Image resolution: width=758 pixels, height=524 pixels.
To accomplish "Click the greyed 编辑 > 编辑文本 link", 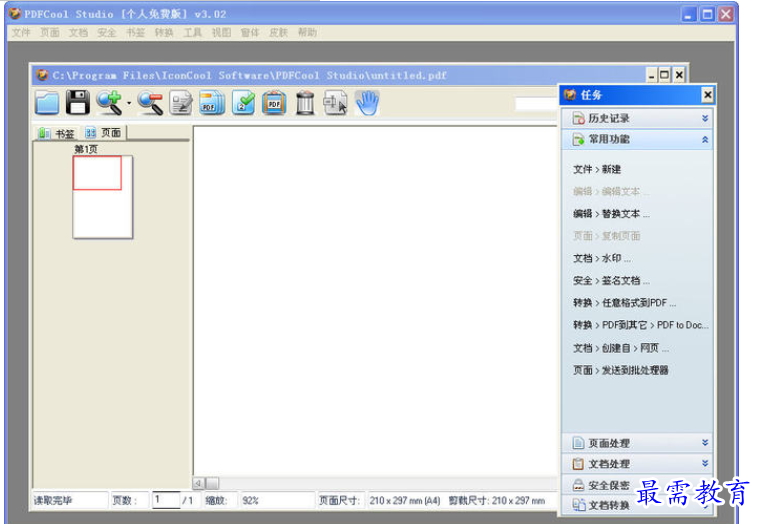I will coord(611,191).
